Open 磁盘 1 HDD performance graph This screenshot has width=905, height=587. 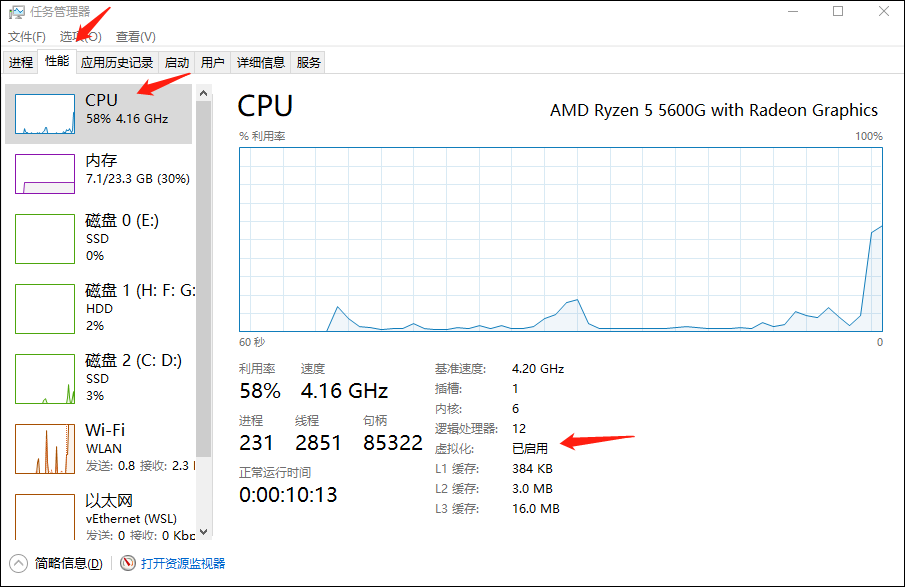45,309
